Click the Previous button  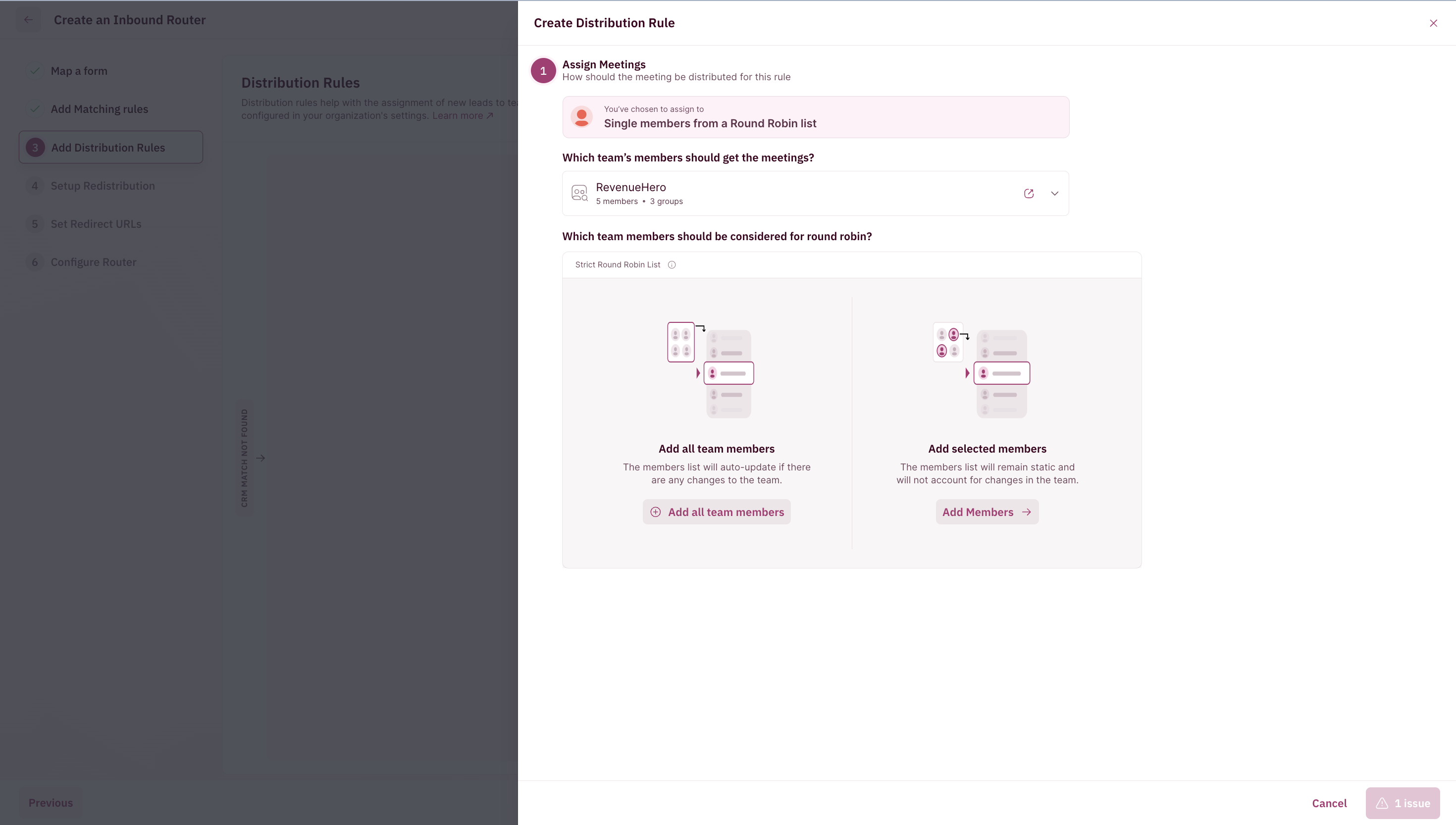click(51, 803)
